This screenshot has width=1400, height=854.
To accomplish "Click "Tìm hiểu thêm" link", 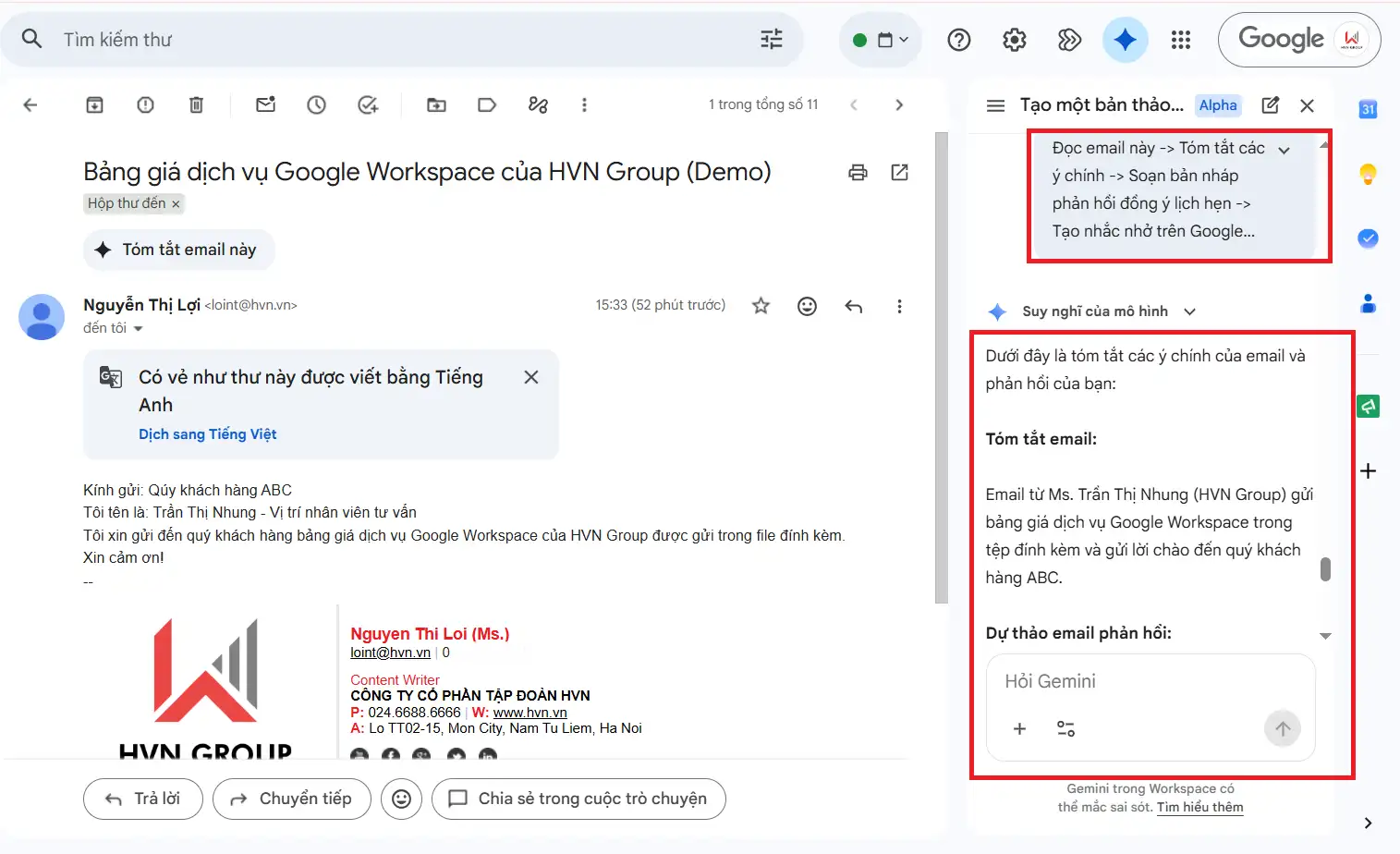I will [x=1200, y=807].
